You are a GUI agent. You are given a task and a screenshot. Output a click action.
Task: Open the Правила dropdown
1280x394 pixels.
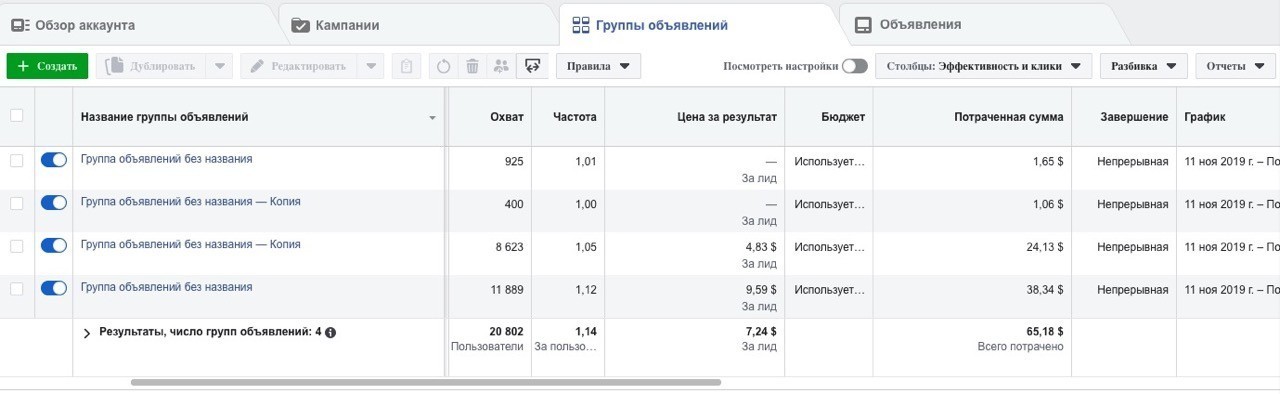[598, 66]
